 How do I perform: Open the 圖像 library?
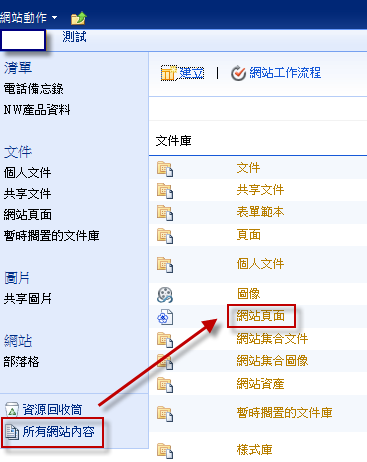248,294
